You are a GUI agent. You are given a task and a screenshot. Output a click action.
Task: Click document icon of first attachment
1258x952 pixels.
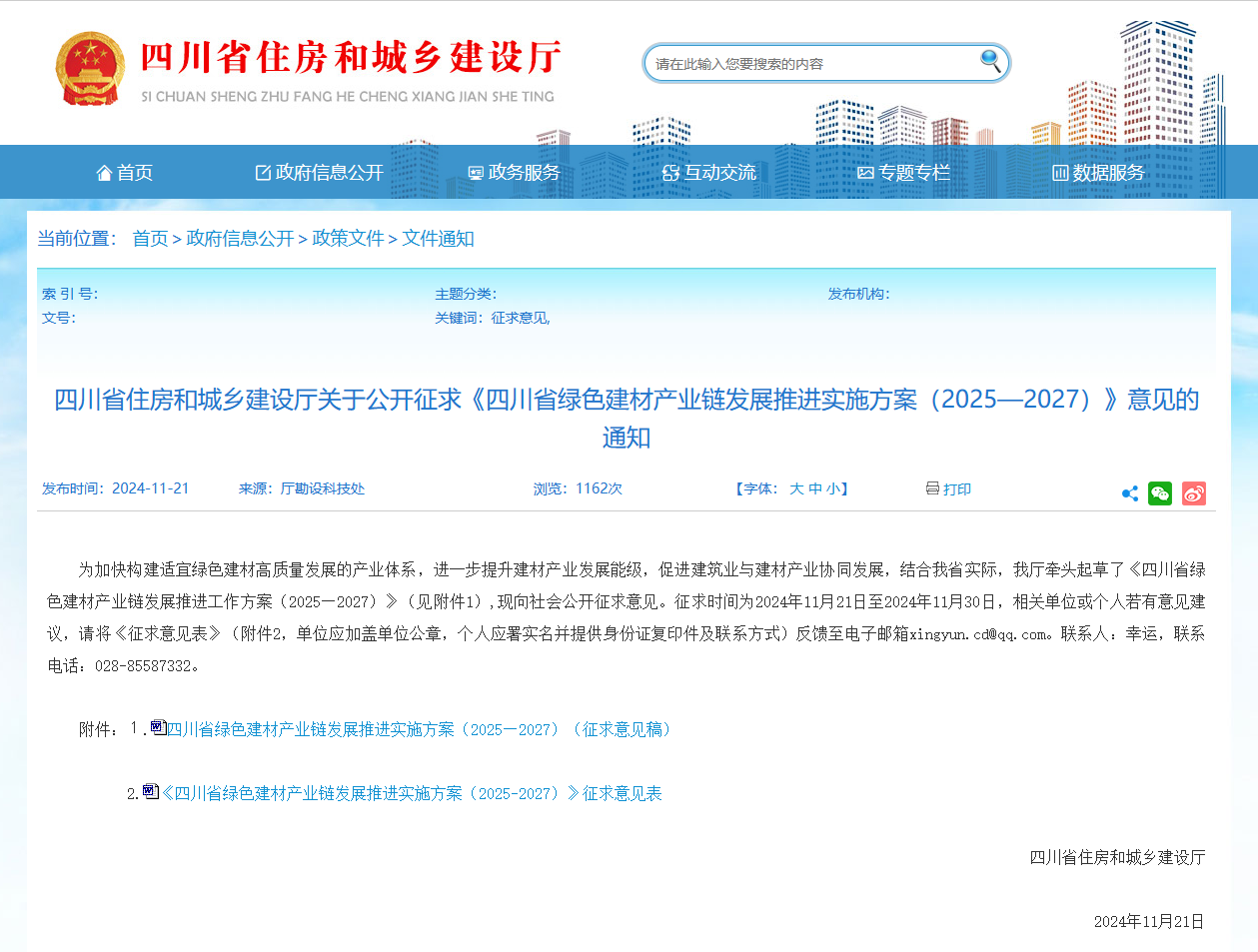point(158,727)
